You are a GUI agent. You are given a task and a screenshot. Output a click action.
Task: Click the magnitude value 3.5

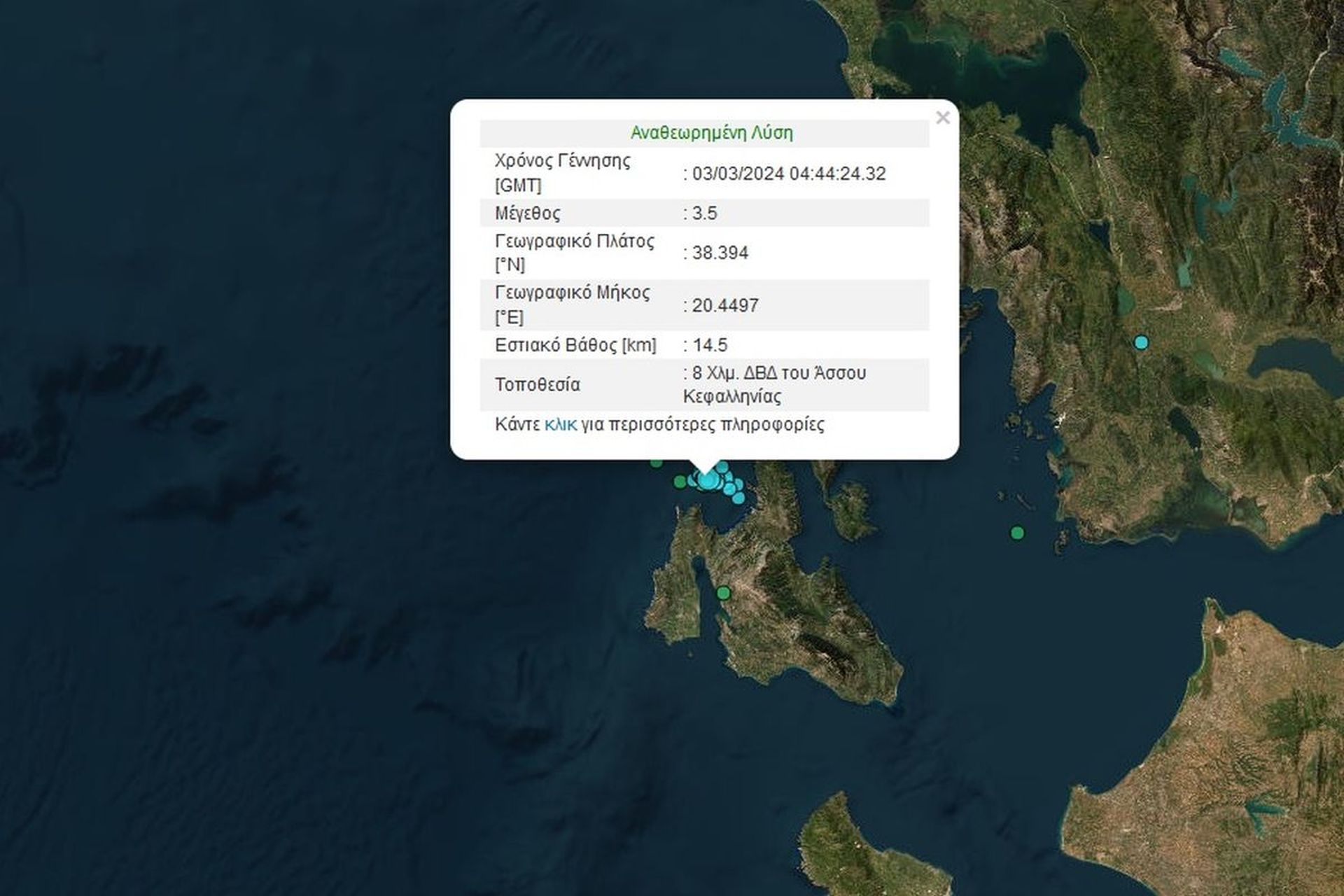coord(705,213)
